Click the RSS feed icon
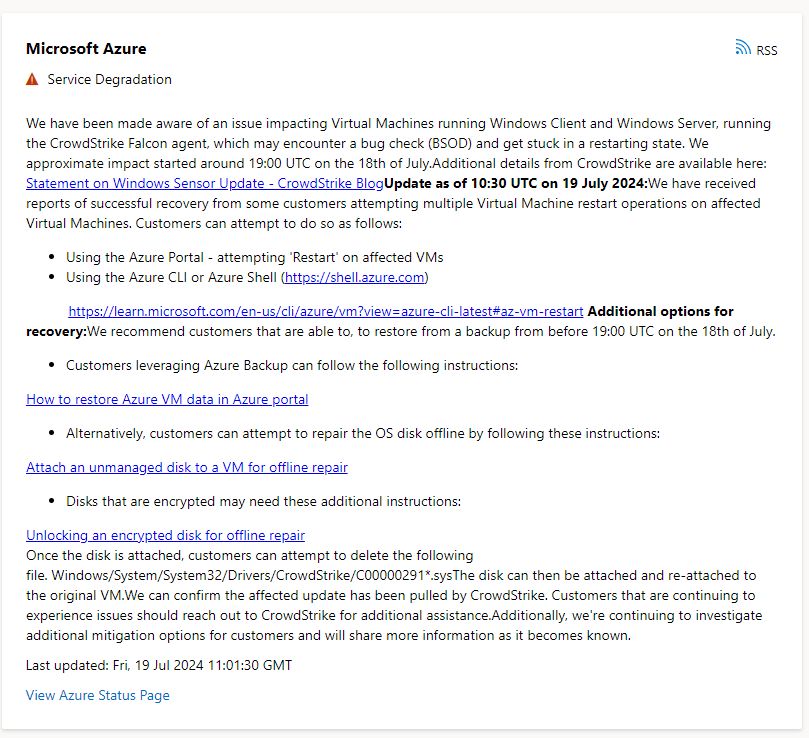This screenshot has width=809, height=738. (x=743, y=47)
